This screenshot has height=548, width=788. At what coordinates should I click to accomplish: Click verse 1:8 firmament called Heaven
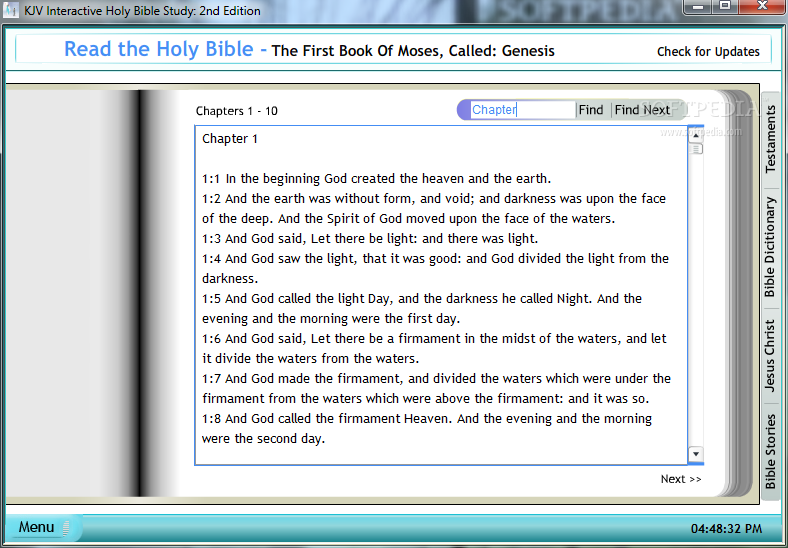(x=427, y=428)
